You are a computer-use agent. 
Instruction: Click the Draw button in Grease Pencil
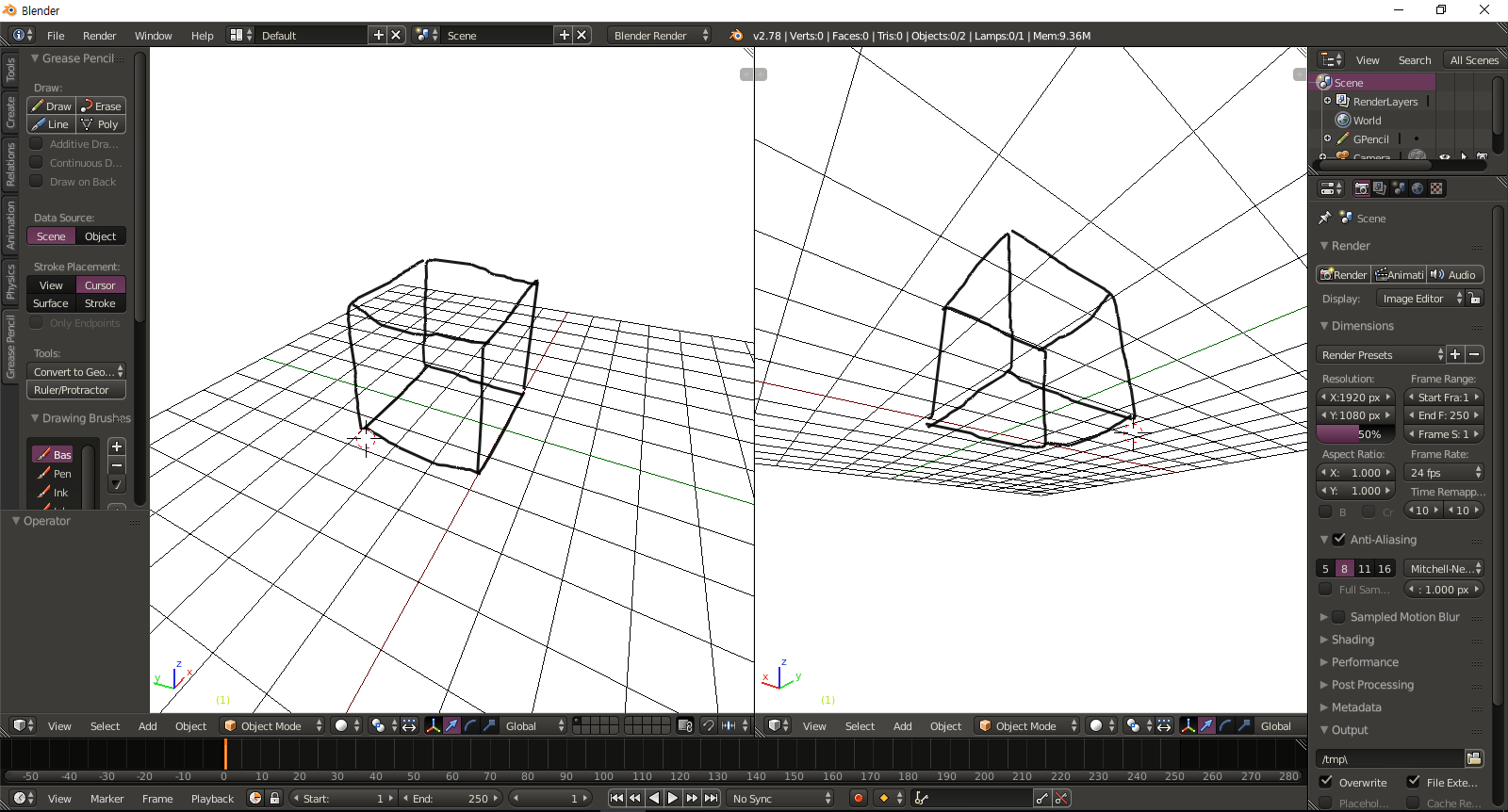click(x=51, y=106)
